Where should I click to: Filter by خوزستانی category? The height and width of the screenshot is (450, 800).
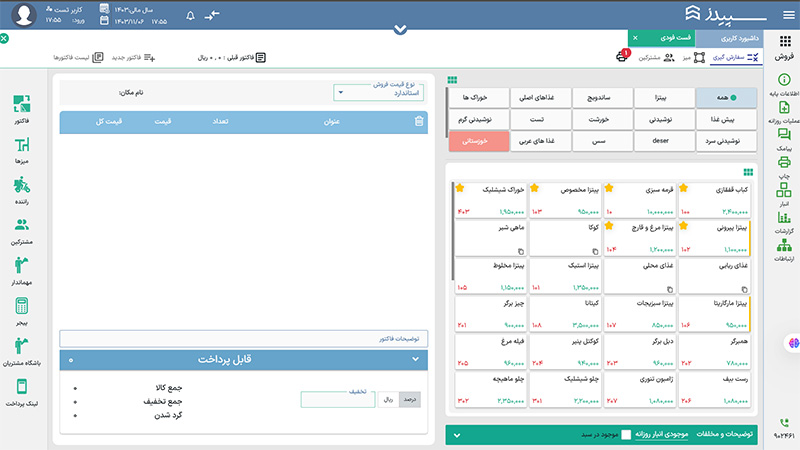[479, 141]
